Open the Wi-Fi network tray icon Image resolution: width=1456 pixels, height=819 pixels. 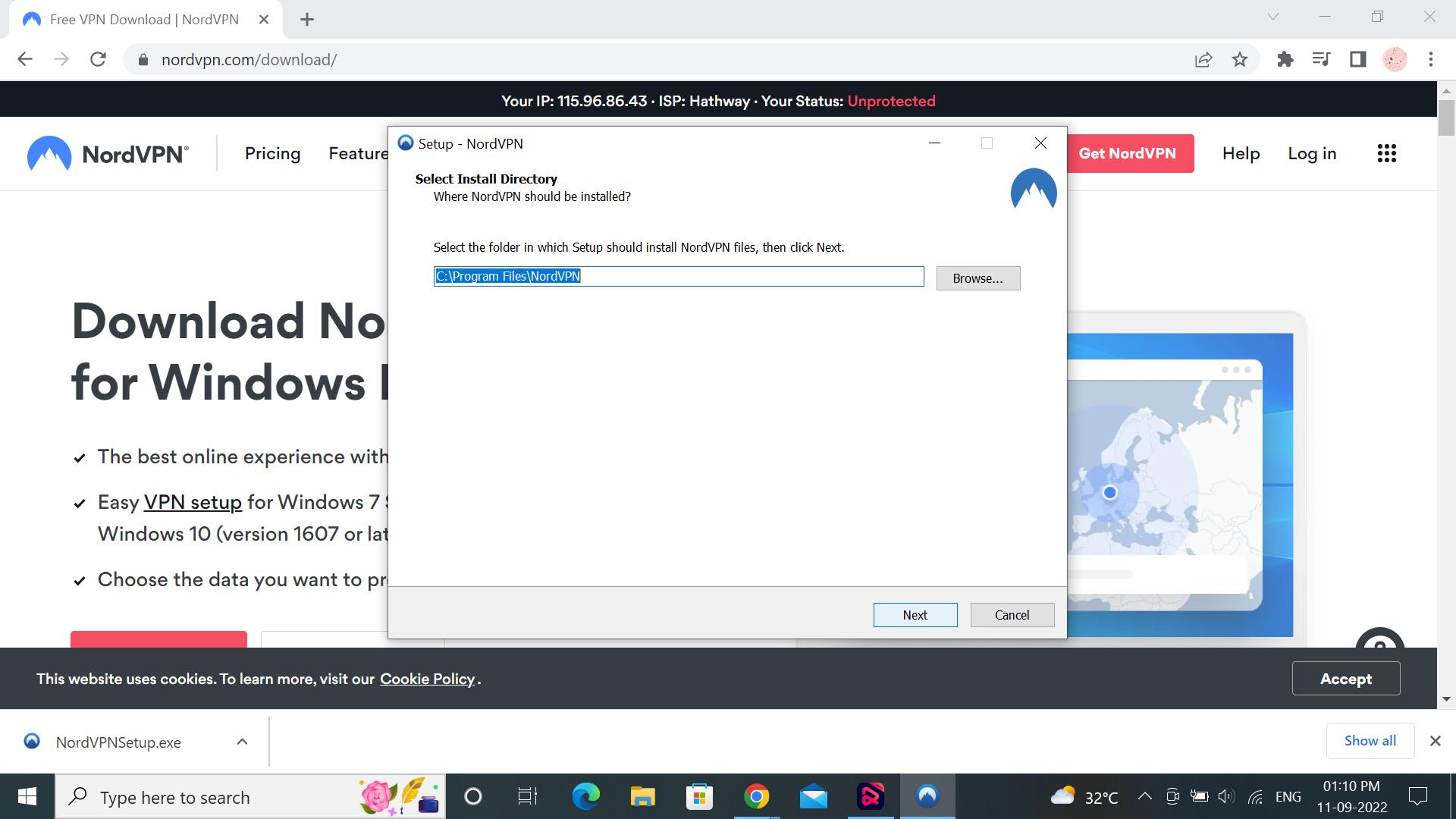(1255, 797)
